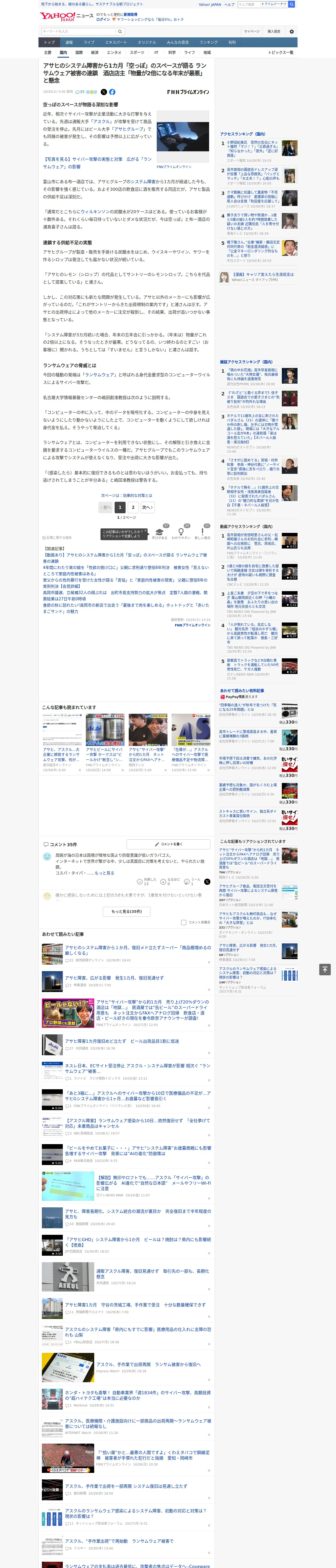Open the article's 35 comments count icon
The width and height of the screenshot is (336, 1568).
point(79,92)
